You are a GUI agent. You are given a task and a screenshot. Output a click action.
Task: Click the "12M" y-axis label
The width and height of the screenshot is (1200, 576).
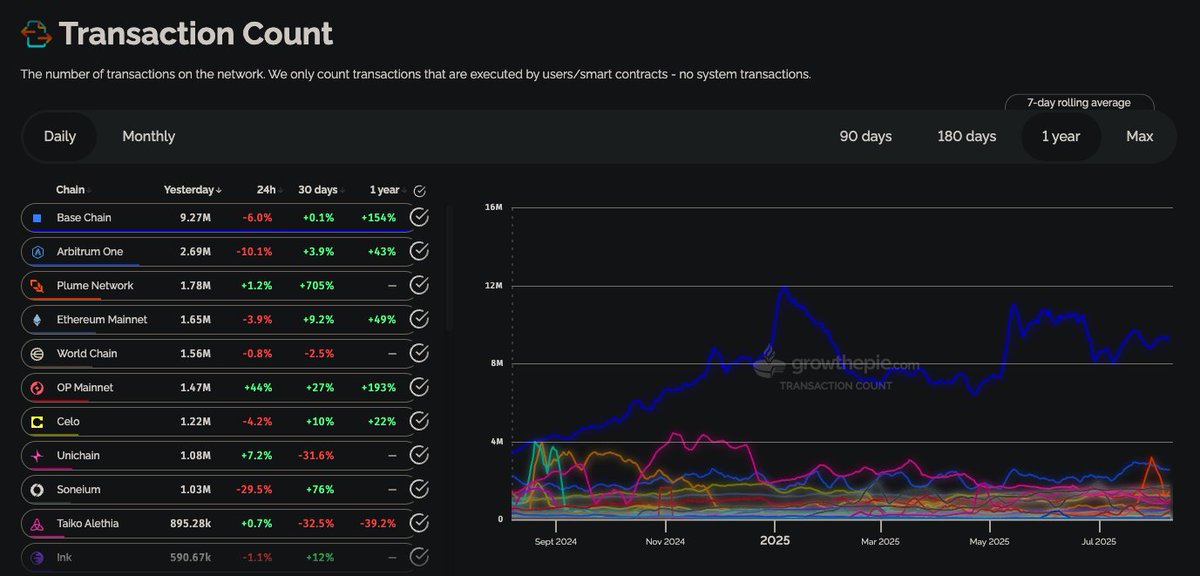point(493,286)
